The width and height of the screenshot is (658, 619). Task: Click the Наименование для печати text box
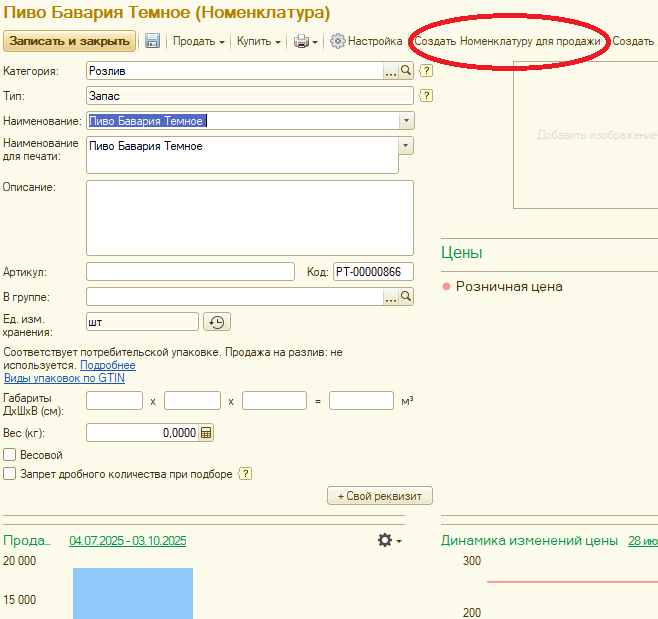click(242, 155)
